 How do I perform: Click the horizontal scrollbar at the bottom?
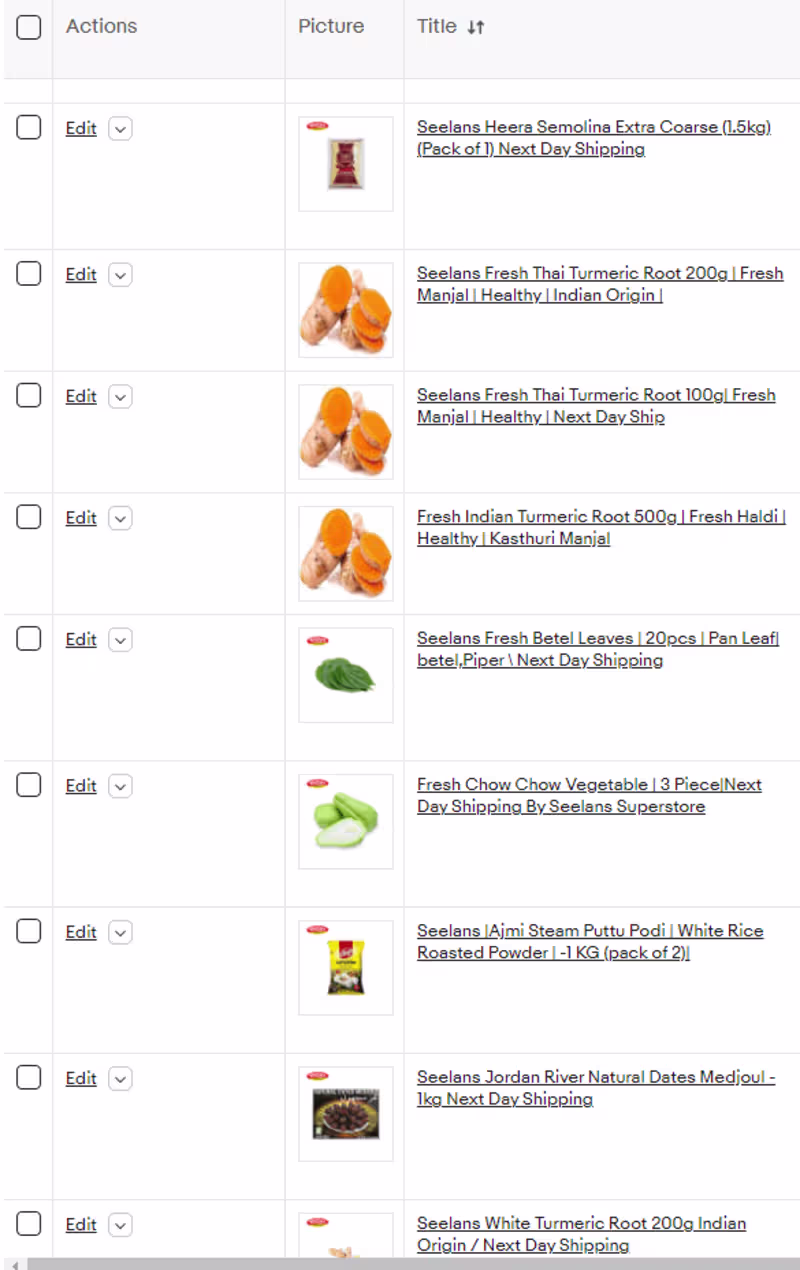pyautogui.click(x=400, y=1264)
